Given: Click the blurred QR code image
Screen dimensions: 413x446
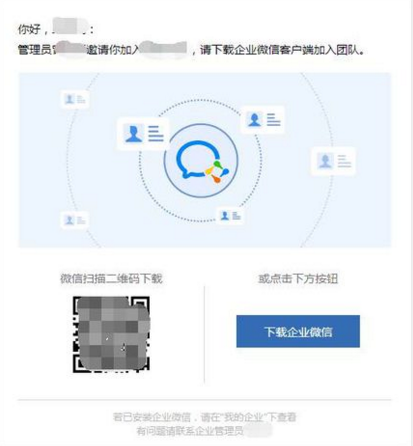Looking at the screenshot, I should (x=111, y=334).
